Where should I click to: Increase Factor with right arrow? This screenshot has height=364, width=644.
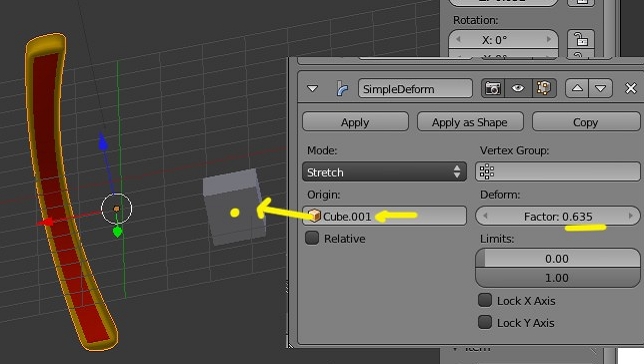630,216
